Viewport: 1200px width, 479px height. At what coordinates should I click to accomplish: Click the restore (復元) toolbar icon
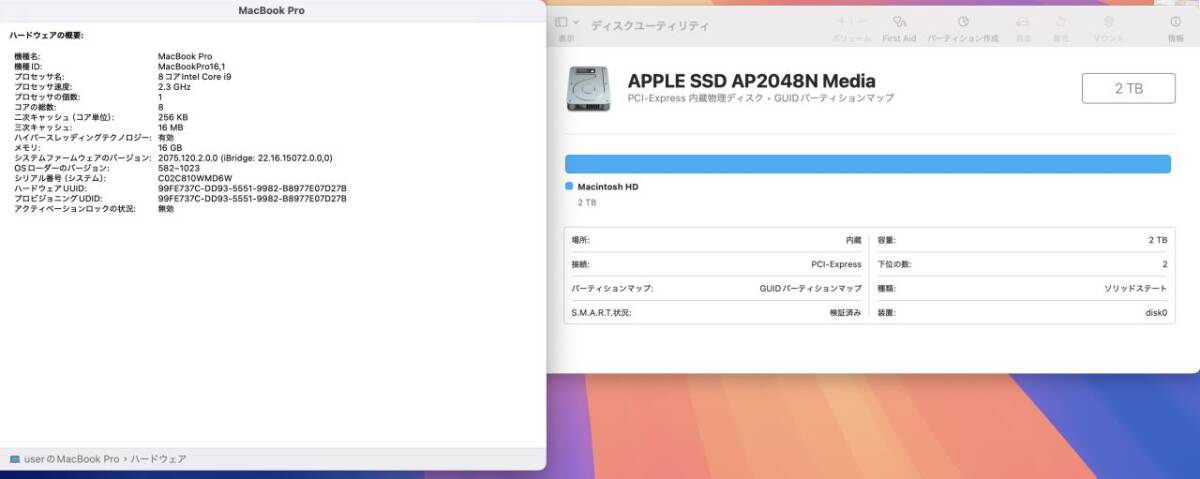click(1061, 21)
